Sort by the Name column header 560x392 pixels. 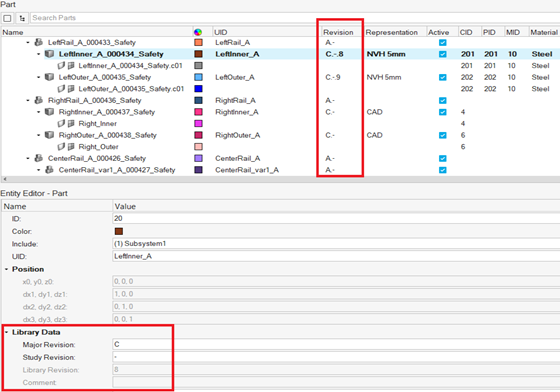[97, 32]
